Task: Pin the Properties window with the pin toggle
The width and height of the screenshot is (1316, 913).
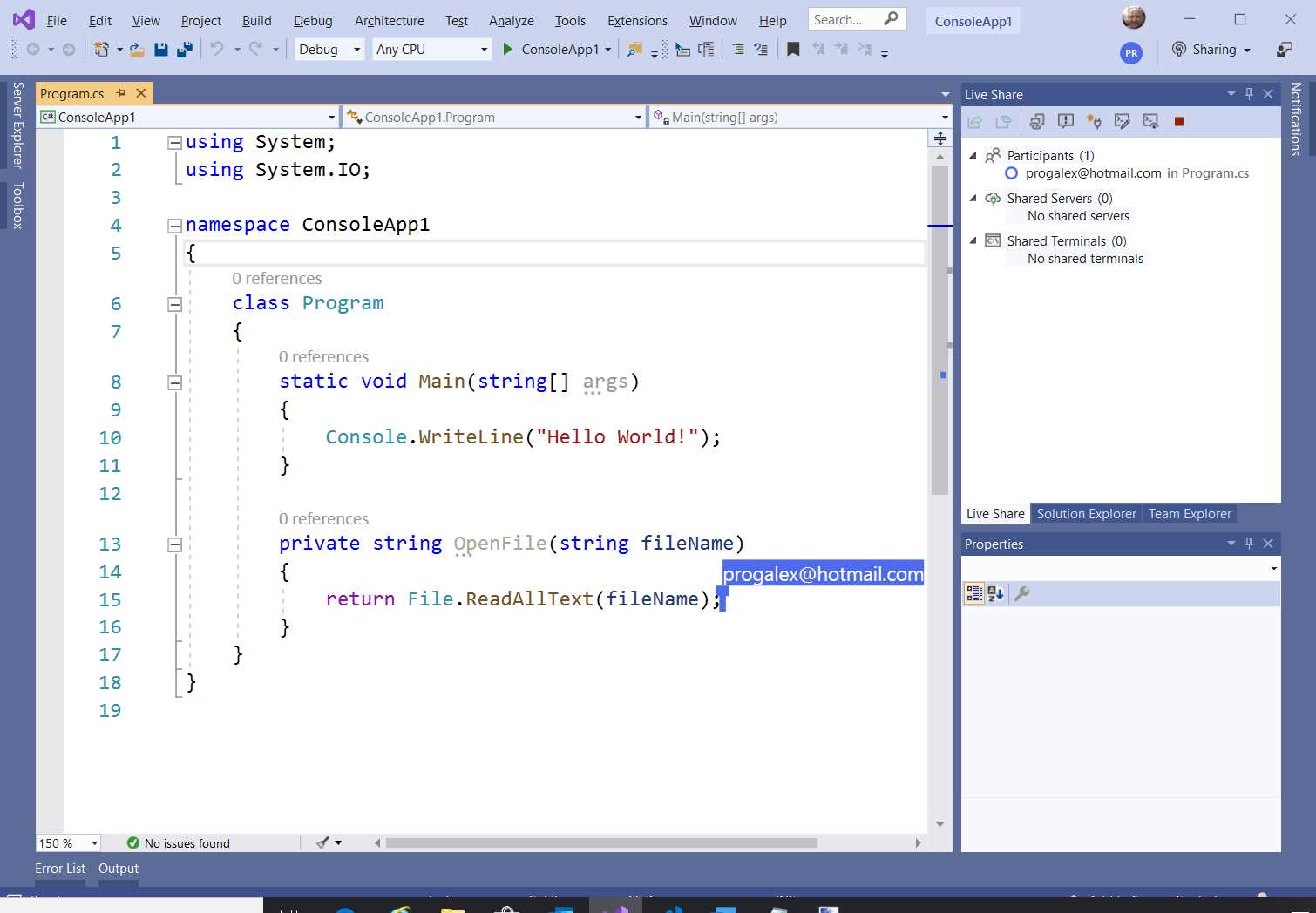Action: pyautogui.click(x=1249, y=543)
